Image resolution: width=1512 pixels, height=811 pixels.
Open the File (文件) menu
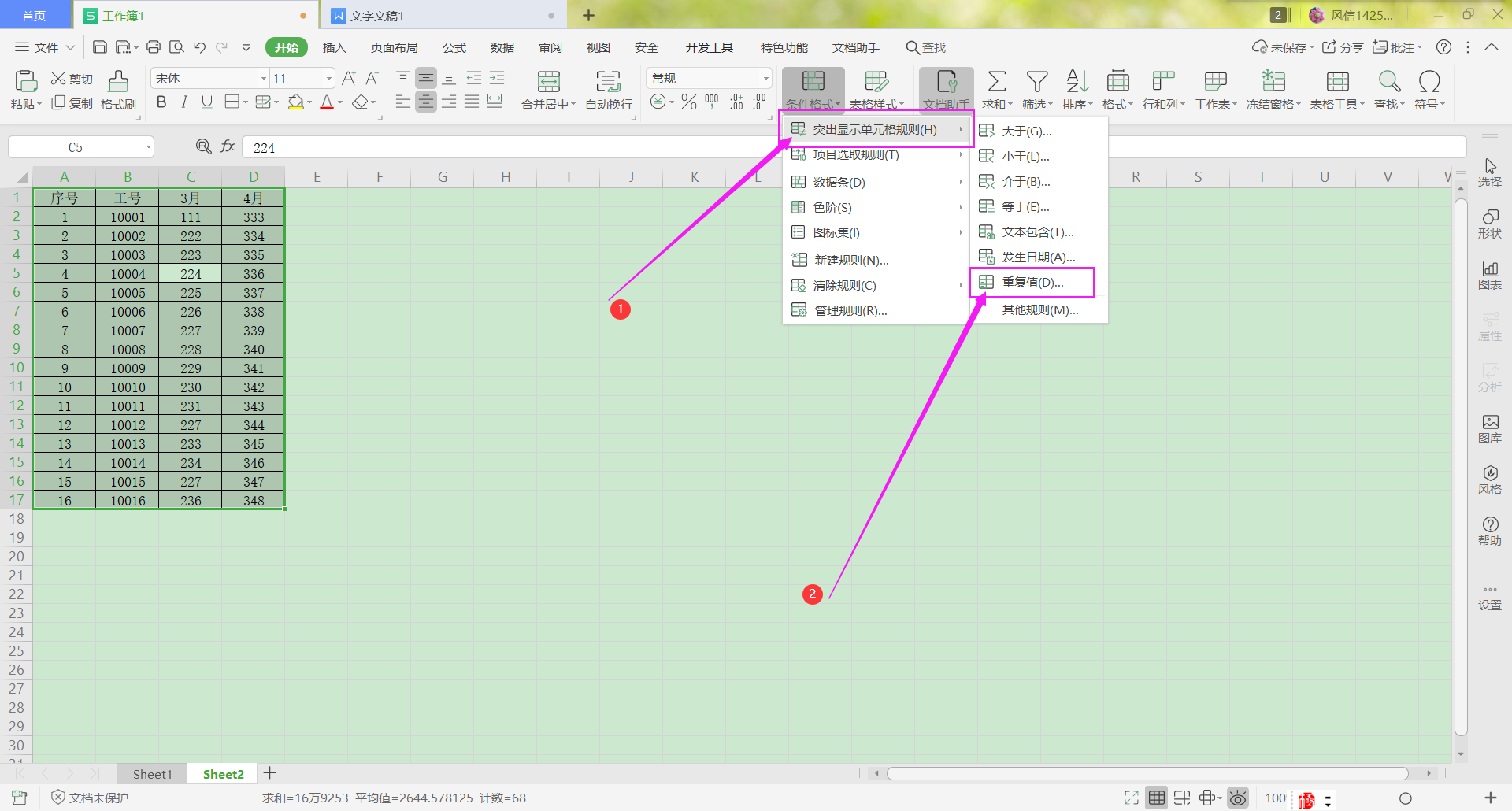[x=45, y=47]
